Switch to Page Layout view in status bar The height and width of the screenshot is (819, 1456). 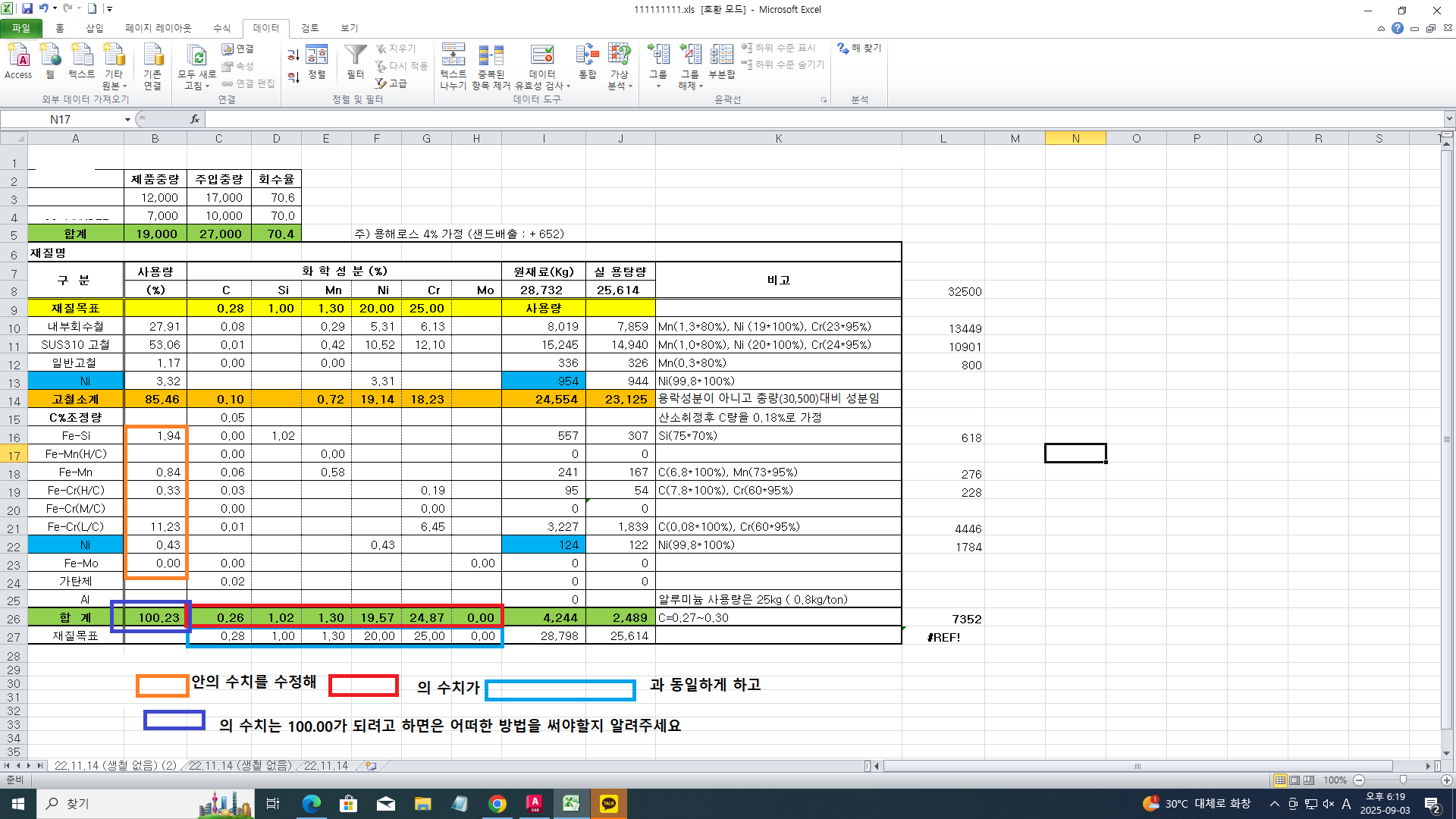pyautogui.click(x=1294, y=780)
